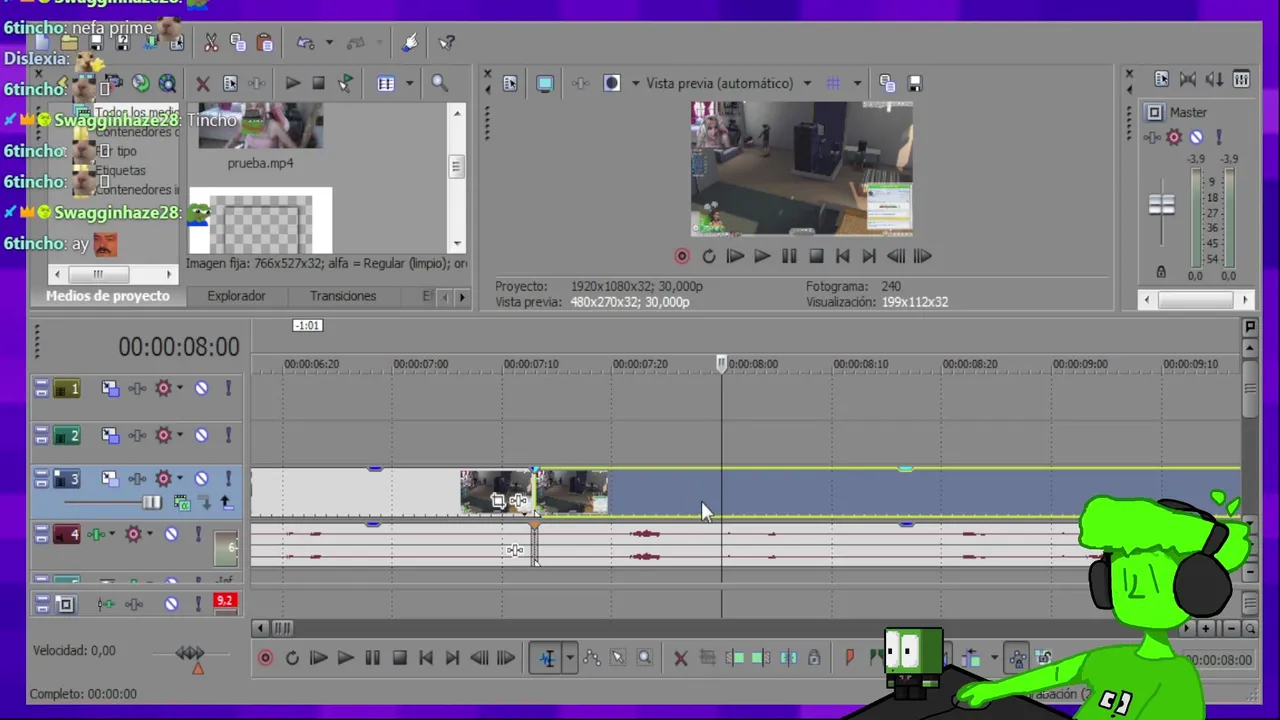
Task: Cut selection with the scissors icon
Action: click(211, 43)
